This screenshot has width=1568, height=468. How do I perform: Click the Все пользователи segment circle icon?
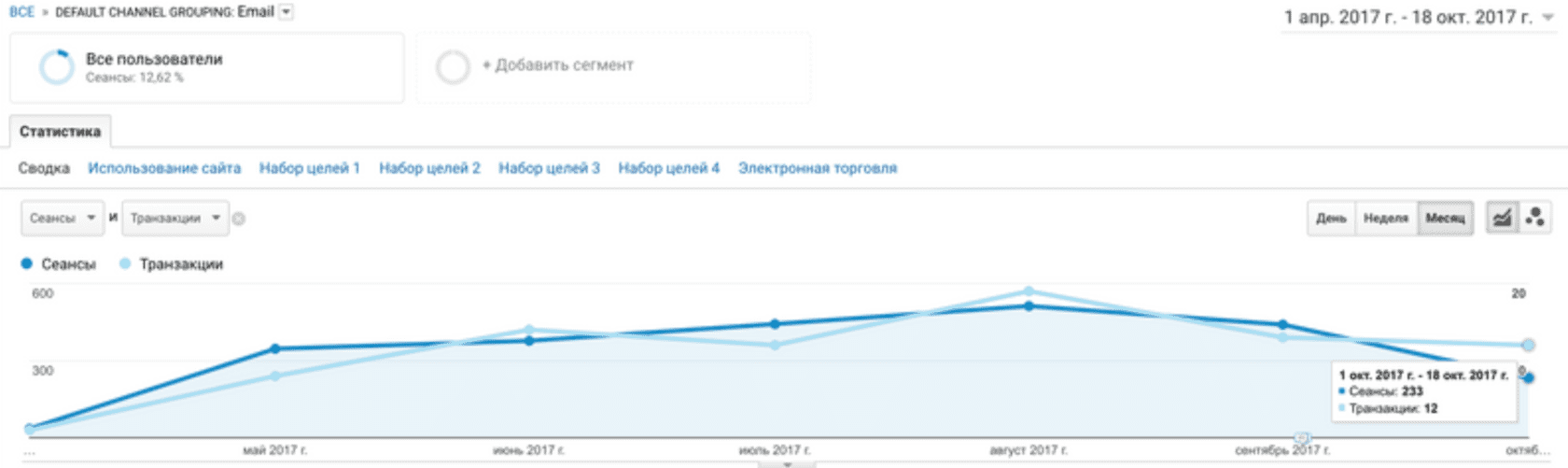pyautogui.click(x=56, y=67)
